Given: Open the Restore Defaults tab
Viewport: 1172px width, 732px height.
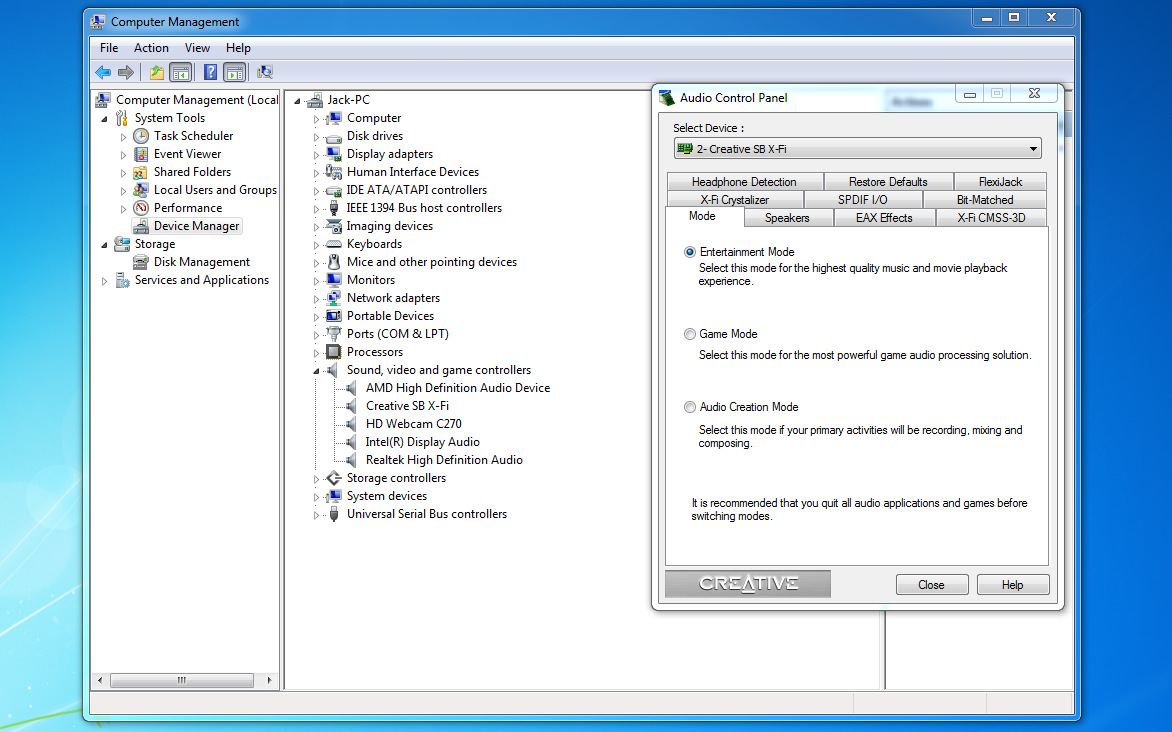Looking at the screenshot, I should (888, 182).
